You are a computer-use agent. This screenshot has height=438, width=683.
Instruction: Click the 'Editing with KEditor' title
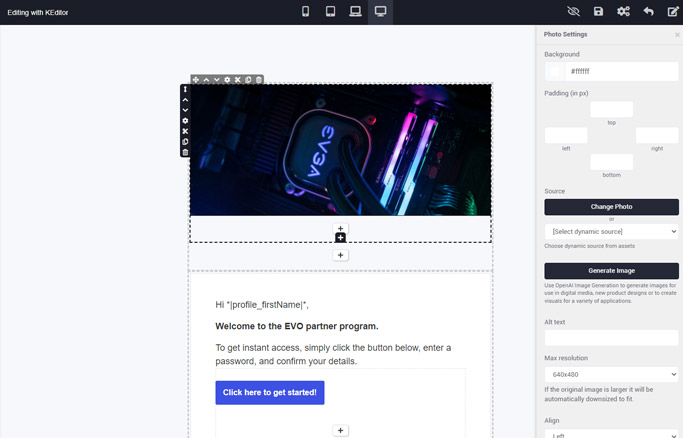pos(38,13)
